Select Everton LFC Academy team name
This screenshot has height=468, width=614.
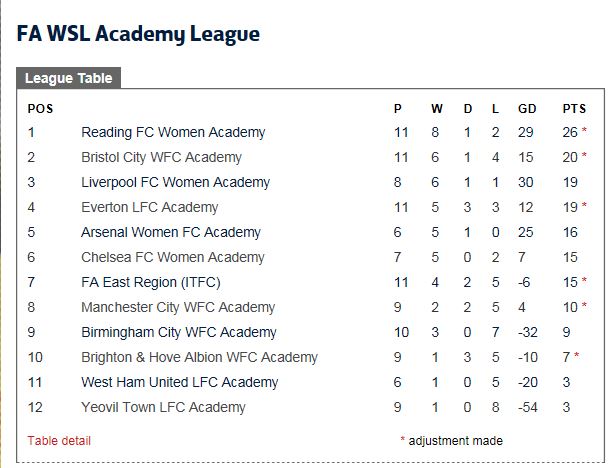tap(150, 207)
